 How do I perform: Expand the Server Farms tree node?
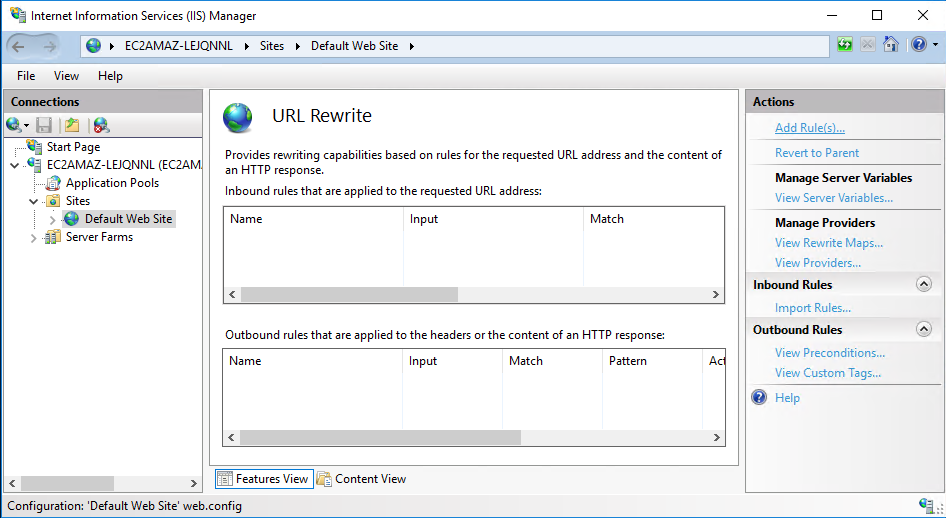click(x=33, y=238)
